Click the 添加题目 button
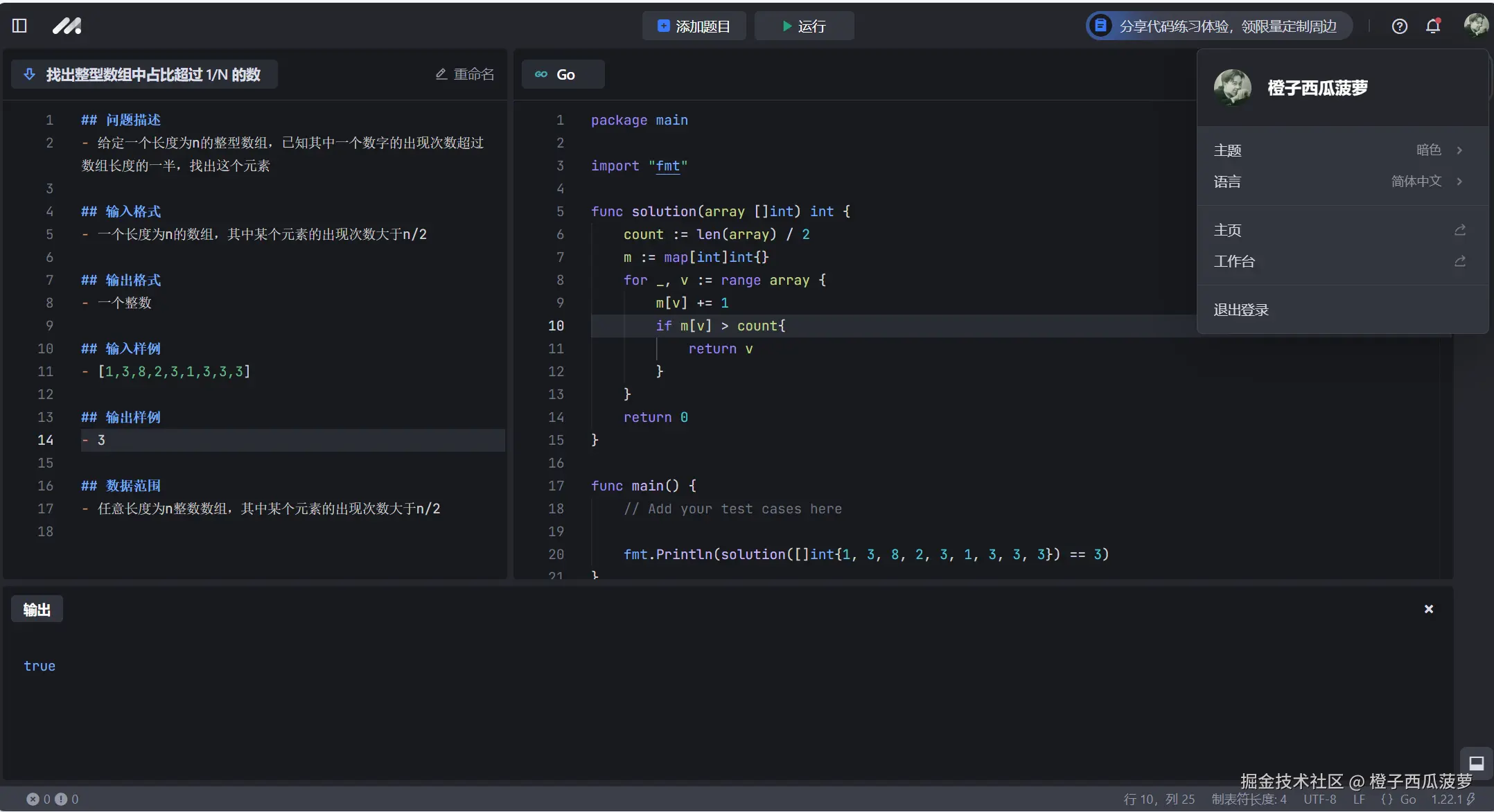 coord(694,26)
